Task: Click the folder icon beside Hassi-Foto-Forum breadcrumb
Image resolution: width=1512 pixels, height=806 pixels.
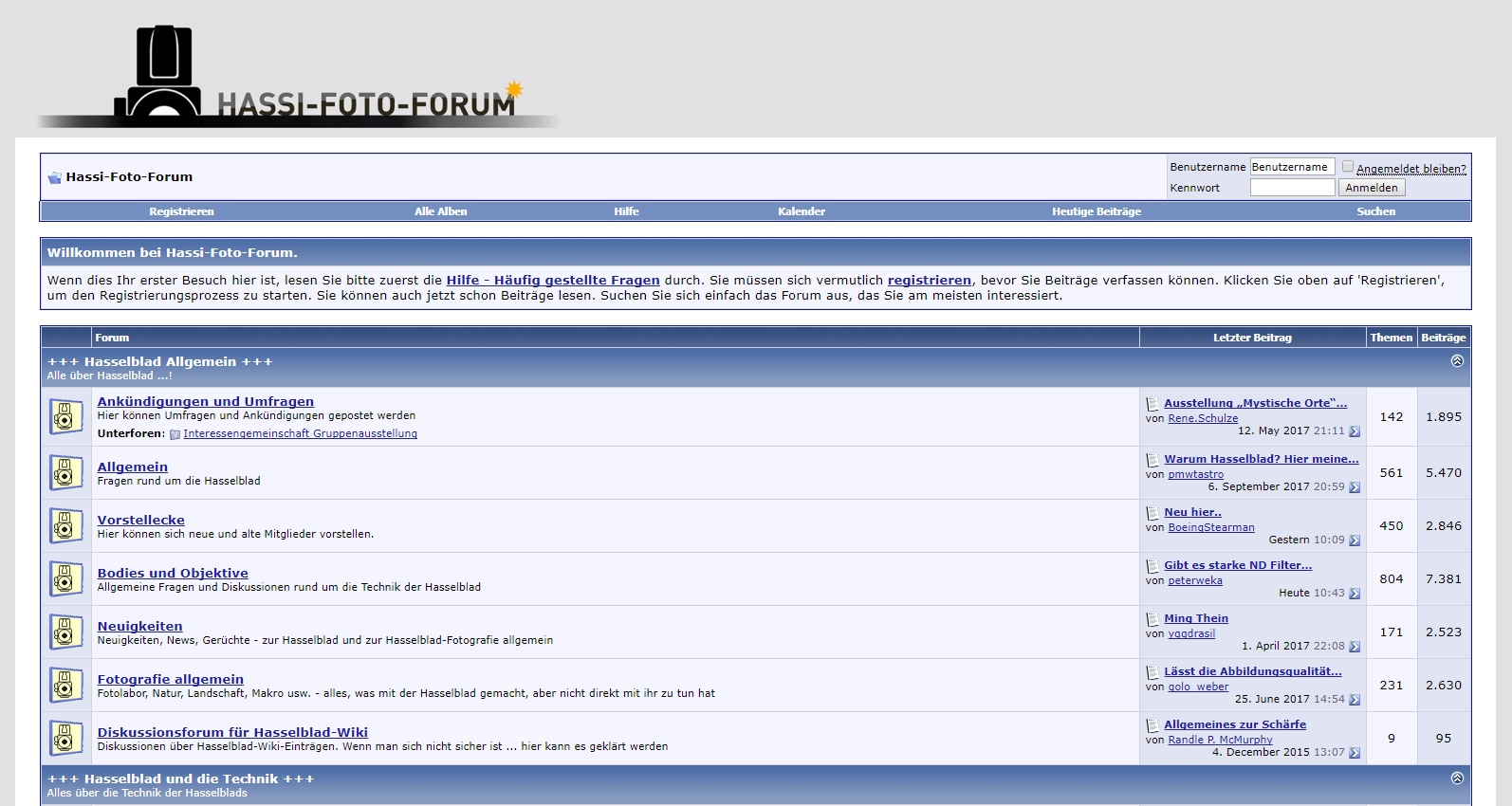Action: point(54,177)
